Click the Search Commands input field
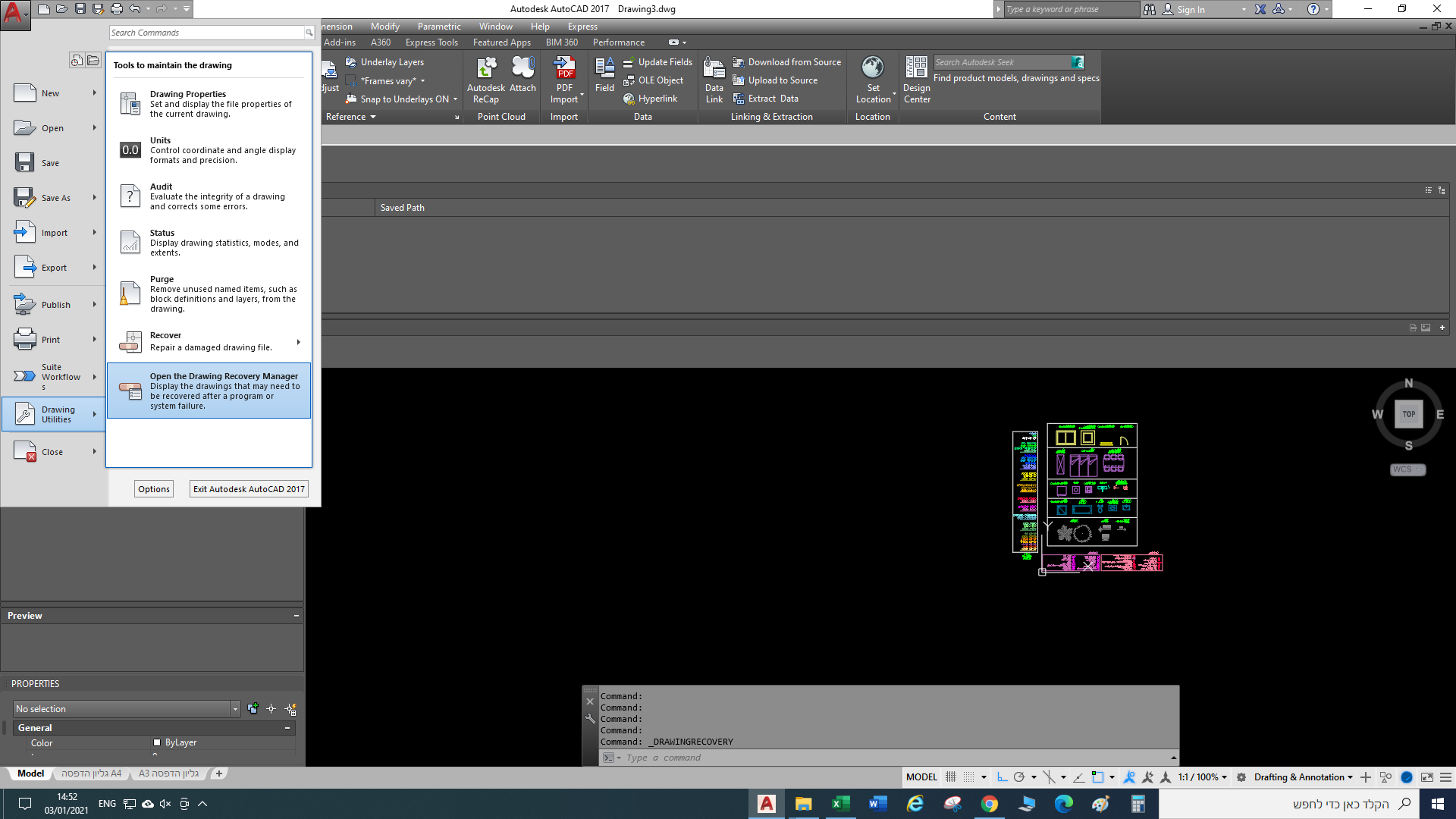 tap(206, 33)
